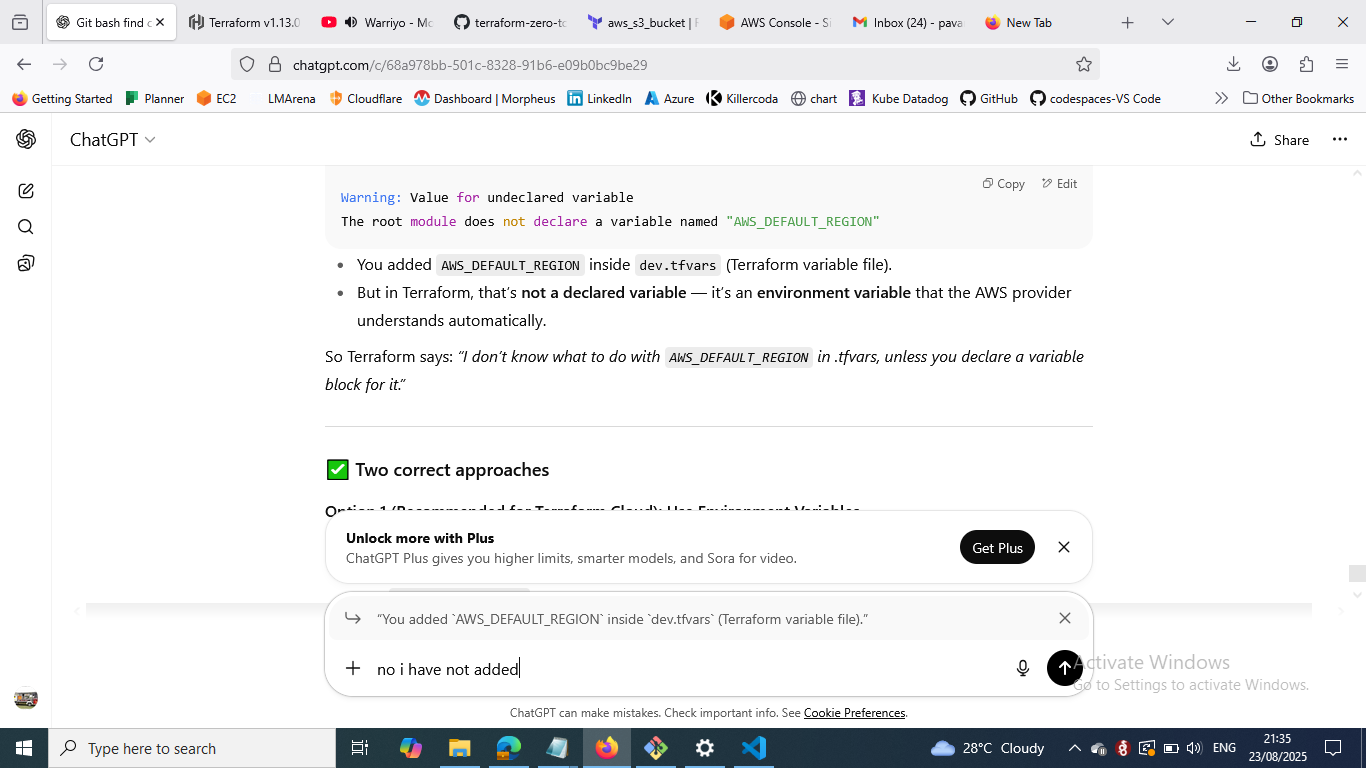Dismiss the Unlock more with Plus banner
The width and height of the screenshot is (1366, 768).
coord(1064,548)
